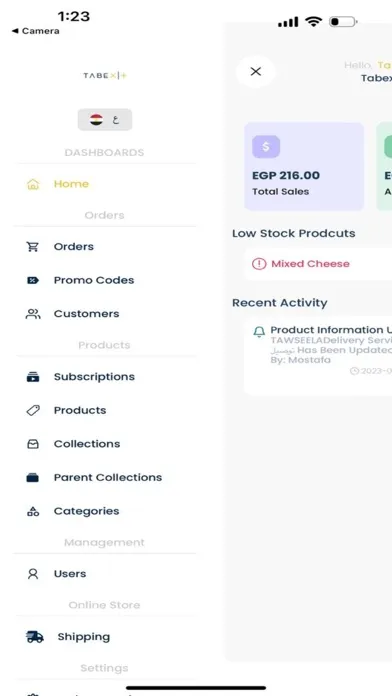Tap the TABEX logo
Image resolution: width=392 pixels, height=696 pixels.
pos(105,75)
